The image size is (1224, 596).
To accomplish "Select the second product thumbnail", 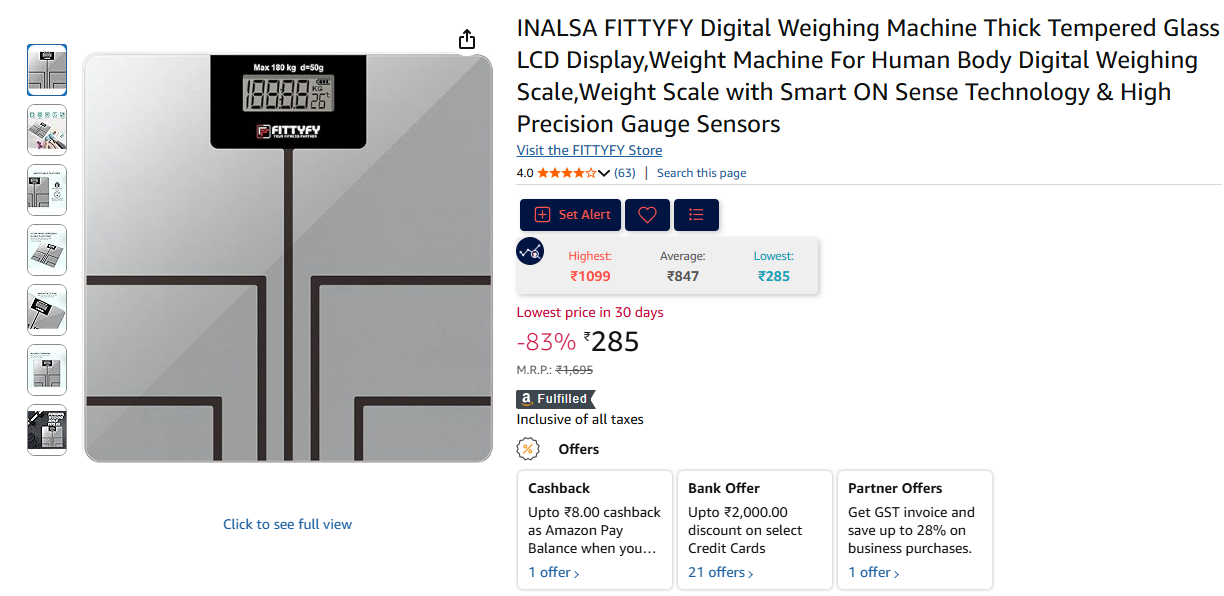I will tap(47, 130).
